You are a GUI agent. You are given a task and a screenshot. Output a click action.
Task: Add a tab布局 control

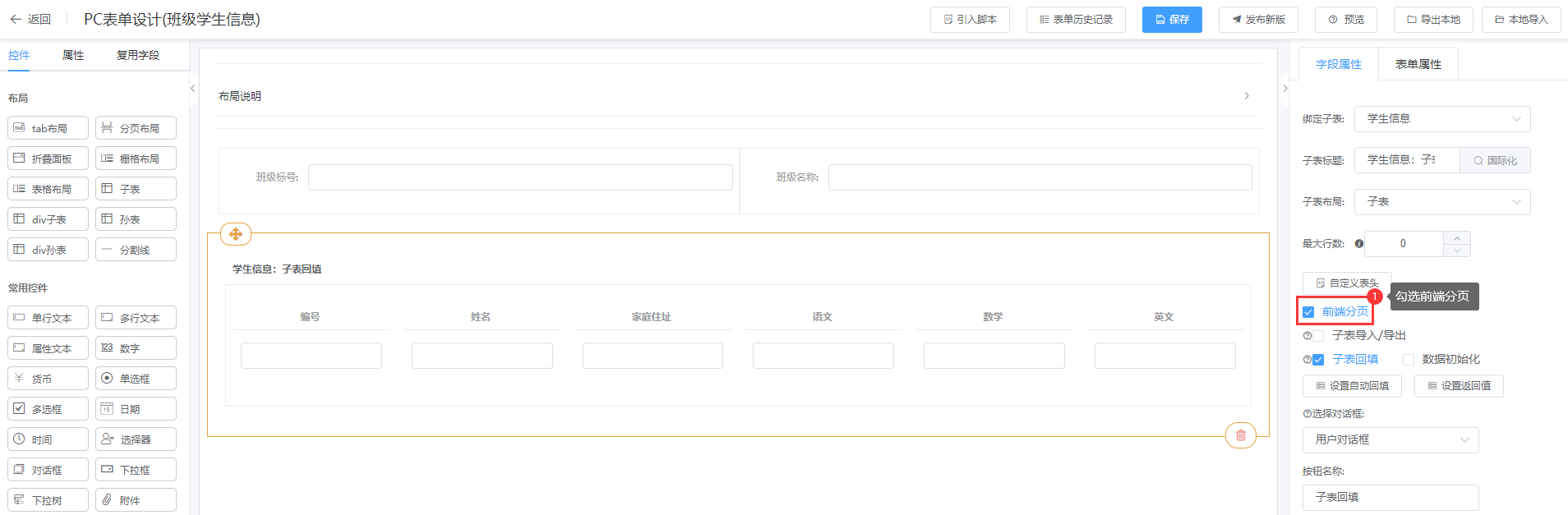pyautogui.click(x=48, y=128)
